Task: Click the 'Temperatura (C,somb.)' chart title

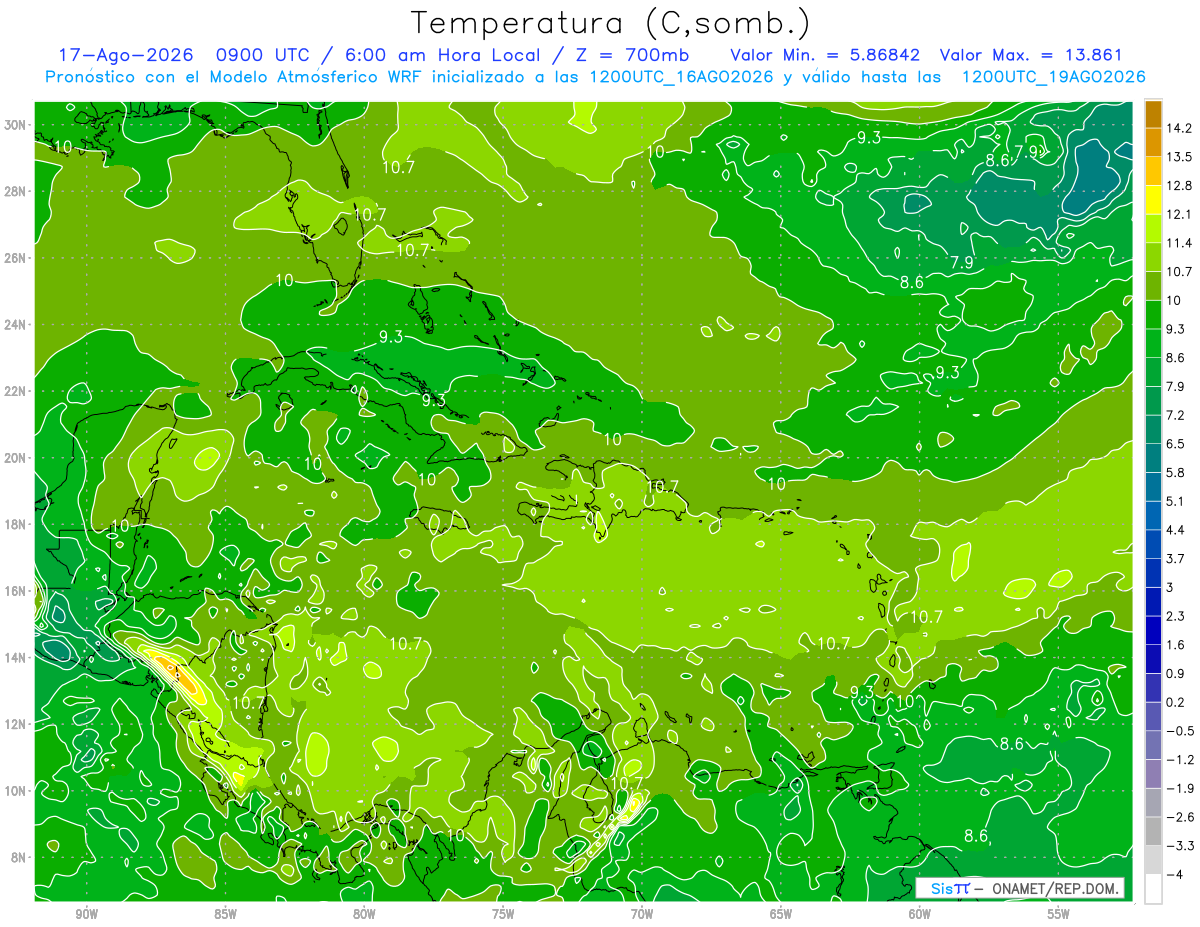Action: coord(610,22)
